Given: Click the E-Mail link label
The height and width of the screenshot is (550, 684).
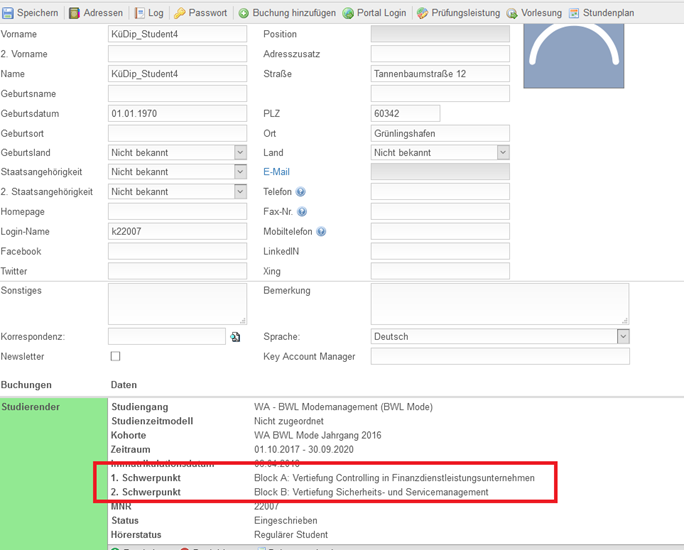Looking at the screenshot, I should click(x=276, y=172).
